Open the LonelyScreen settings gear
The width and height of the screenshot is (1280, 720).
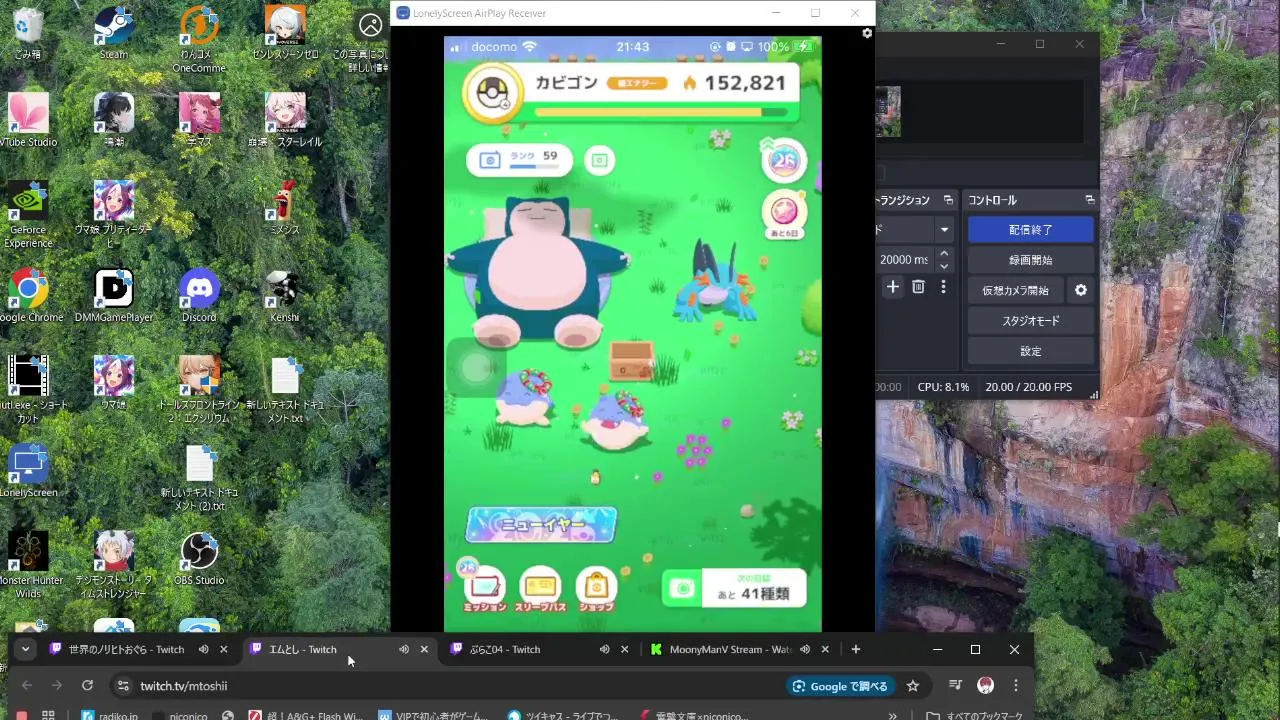(x=867, y=33)
